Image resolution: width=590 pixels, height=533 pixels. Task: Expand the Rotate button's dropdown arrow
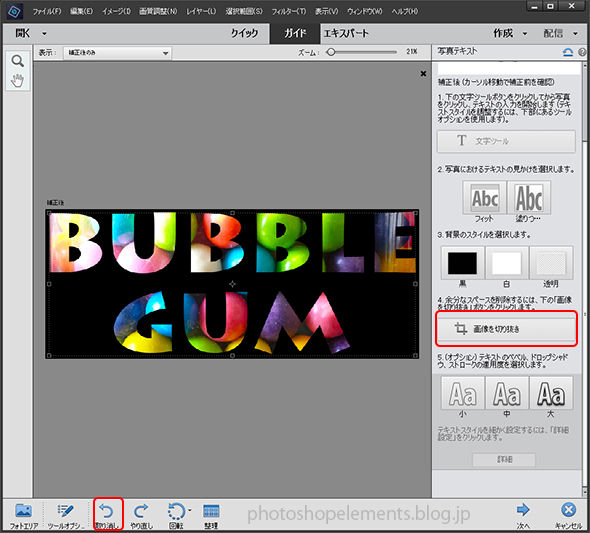(189, 510)
